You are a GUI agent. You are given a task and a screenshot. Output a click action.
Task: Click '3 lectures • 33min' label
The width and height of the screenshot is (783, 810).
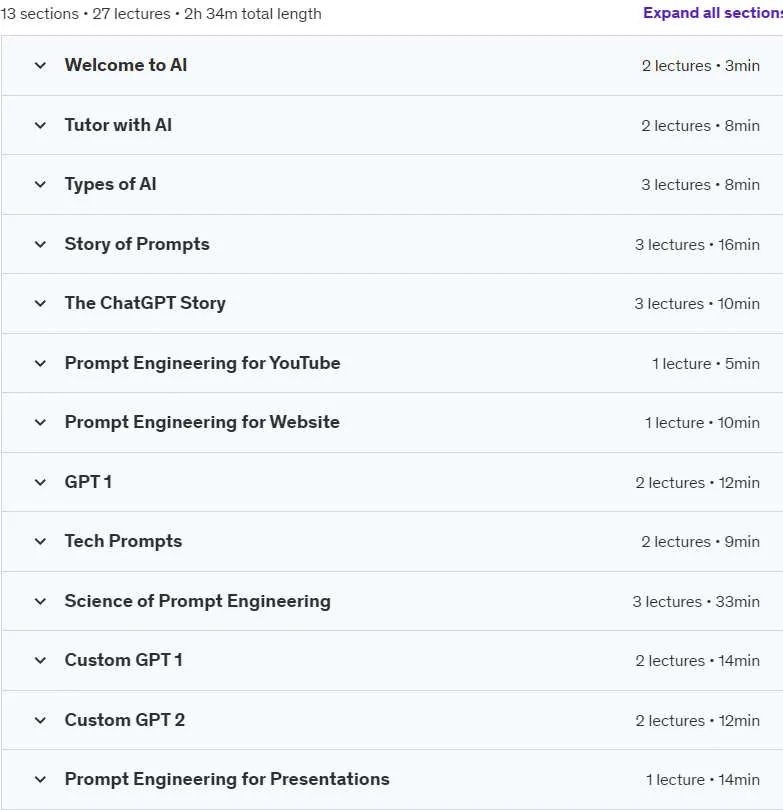[696, 602]
